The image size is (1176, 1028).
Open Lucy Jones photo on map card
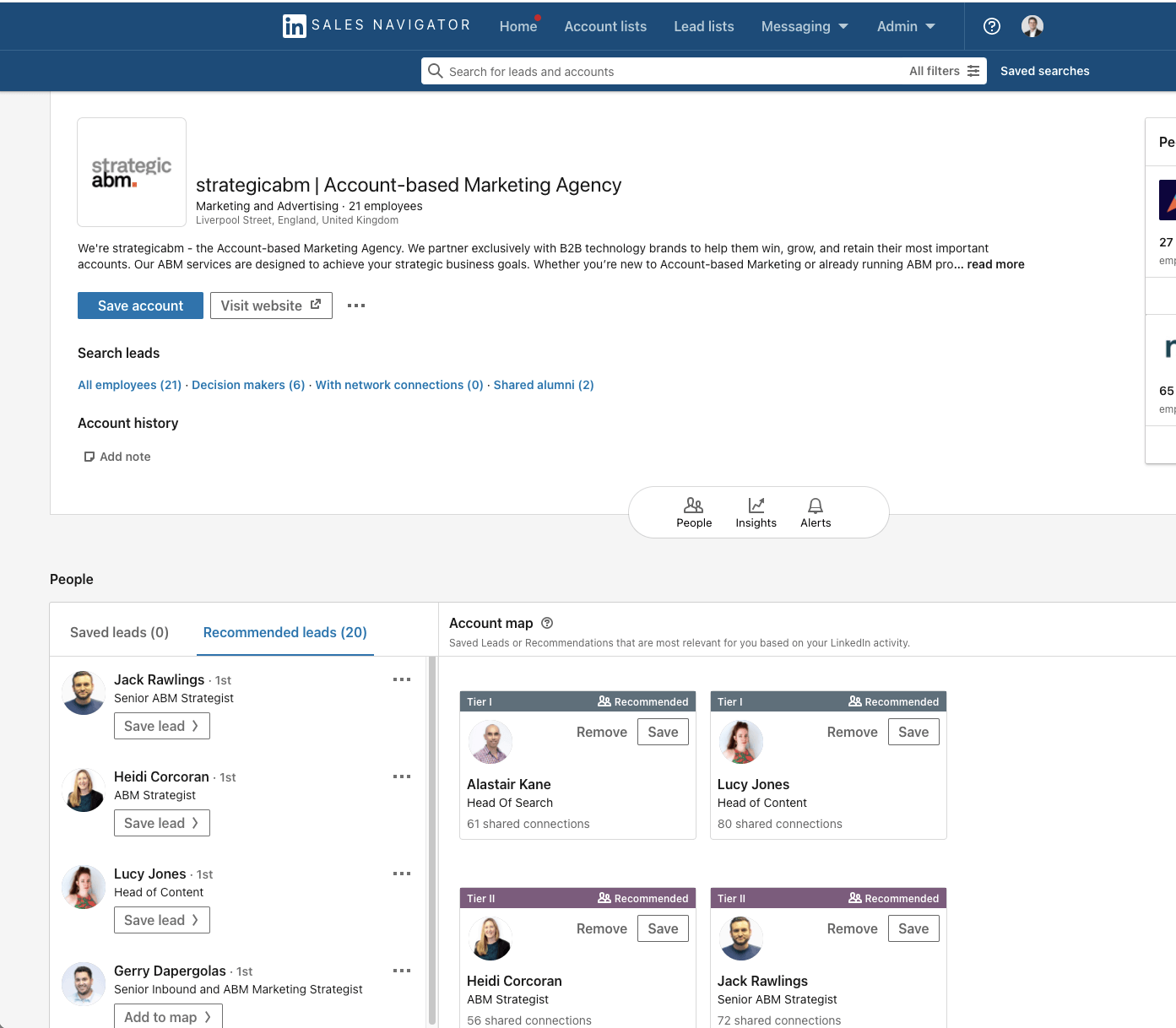point(741,742)
